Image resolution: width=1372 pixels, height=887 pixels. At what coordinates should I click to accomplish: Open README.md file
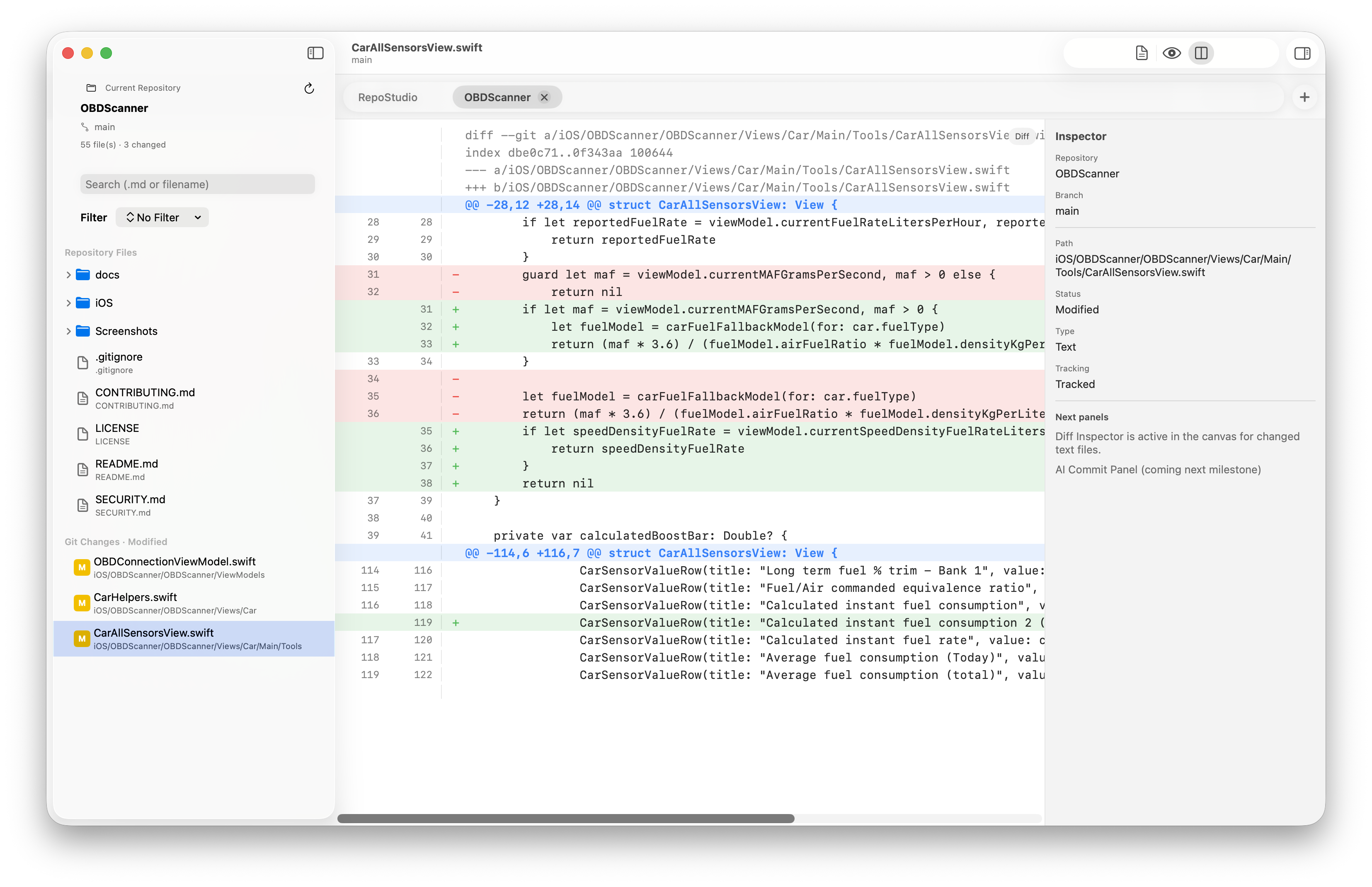coord(194,470)
